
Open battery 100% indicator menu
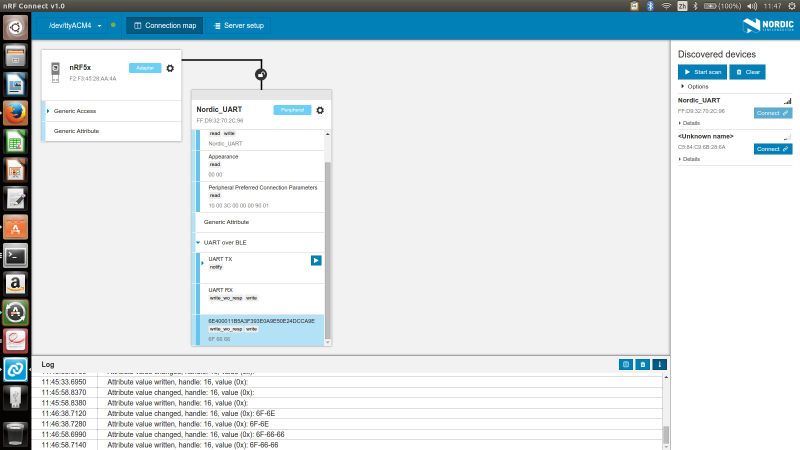click(x=722, y=6)
